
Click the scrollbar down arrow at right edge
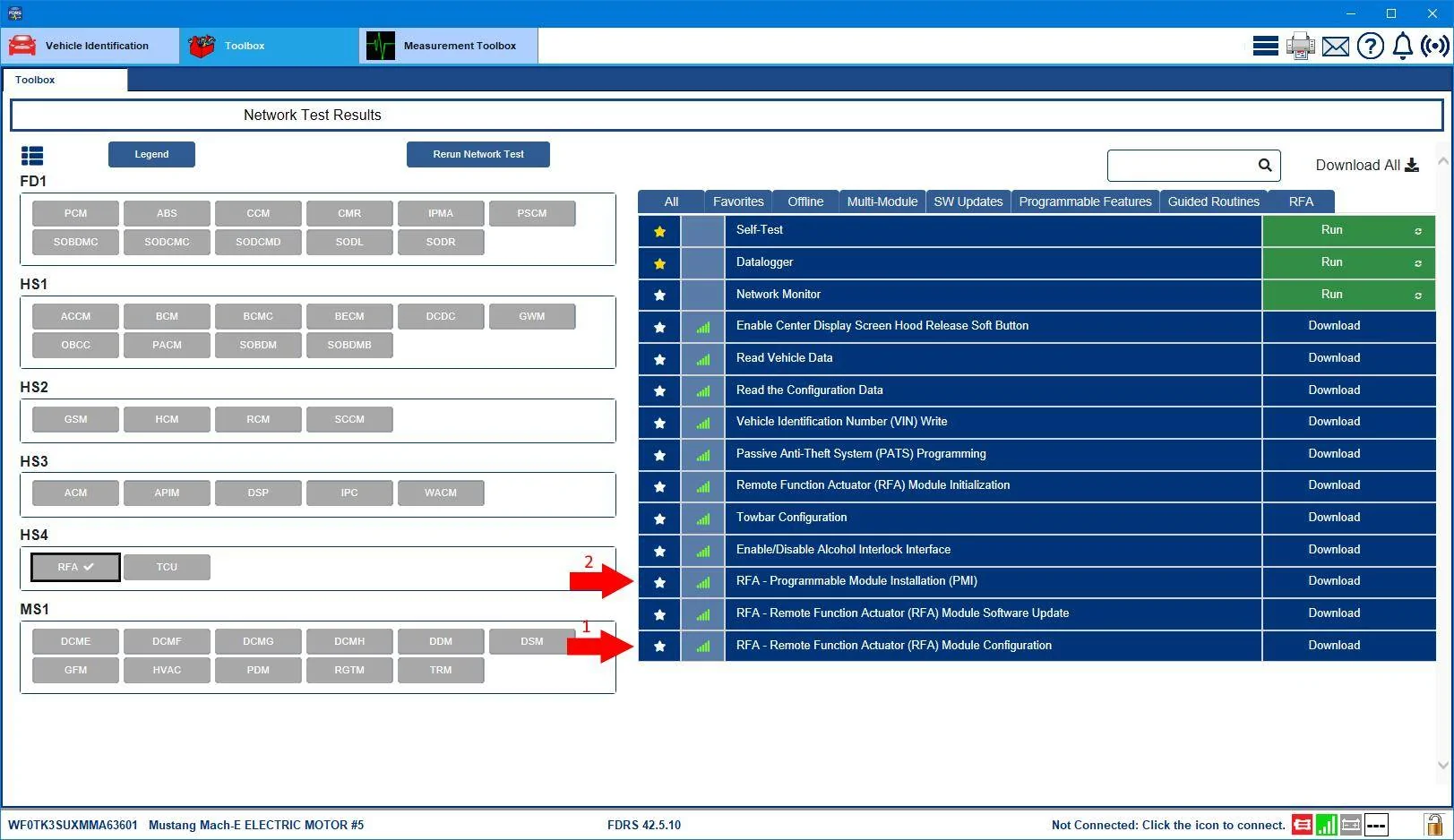1442,765
